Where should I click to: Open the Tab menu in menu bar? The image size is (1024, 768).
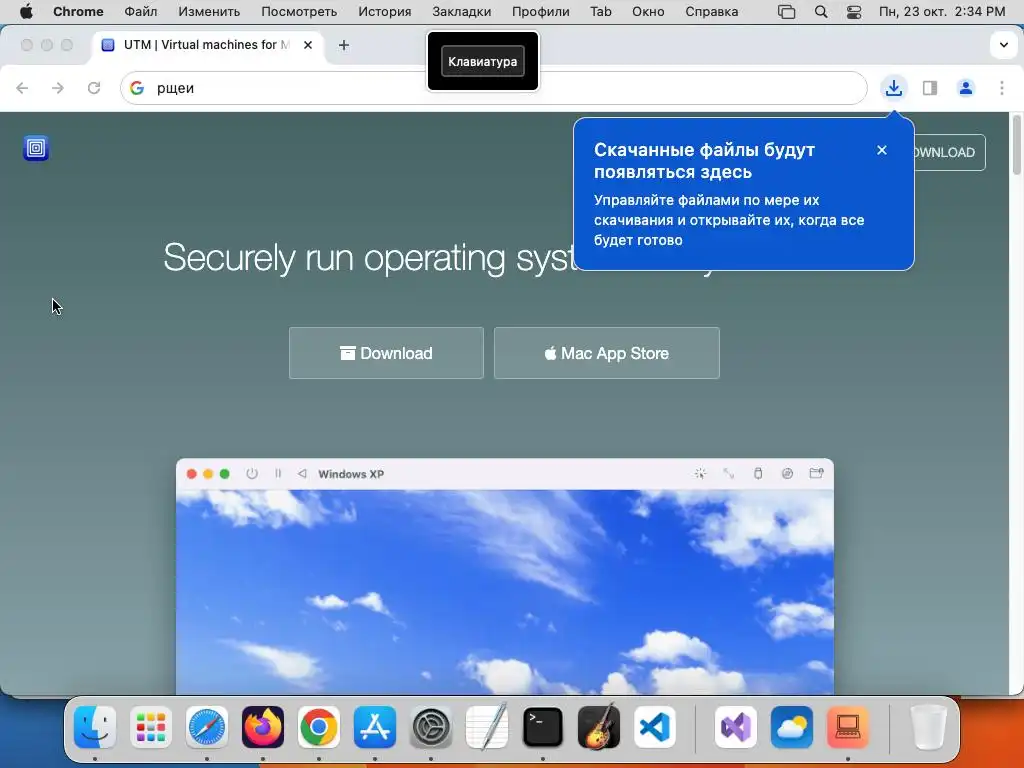pos(601,12)
